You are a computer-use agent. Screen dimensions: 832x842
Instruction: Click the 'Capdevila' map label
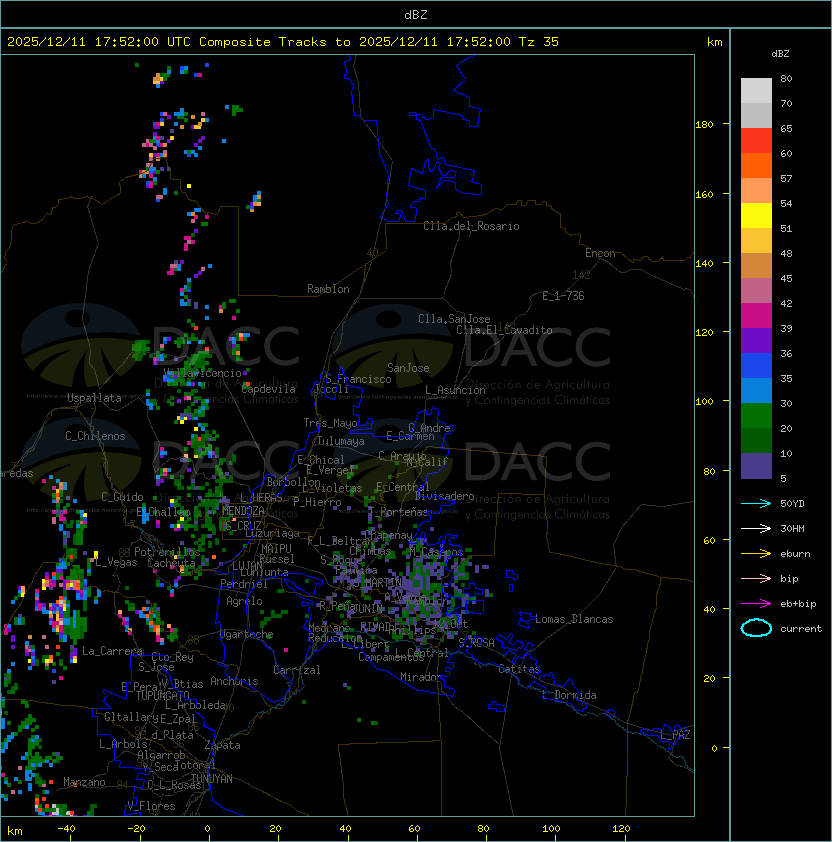tap(269, 389)
